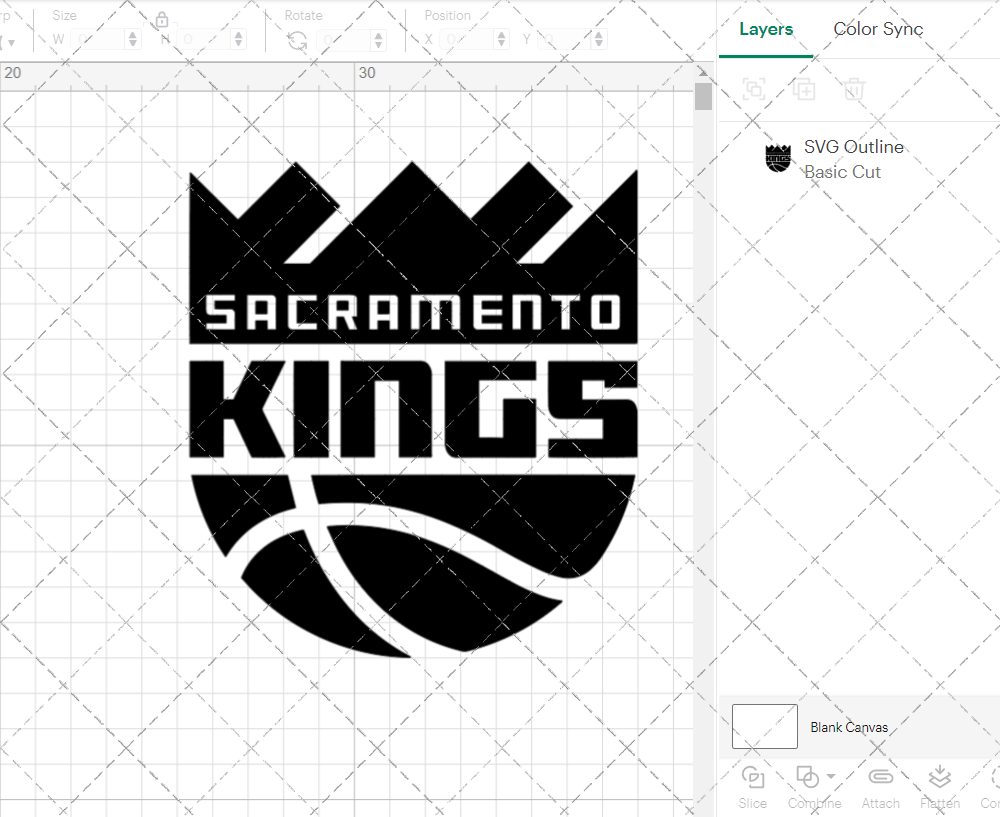The width and height of the screenshot is (1000, 817).
Task: Click the vertical canvas scrollbar
Action: (703, 95)
